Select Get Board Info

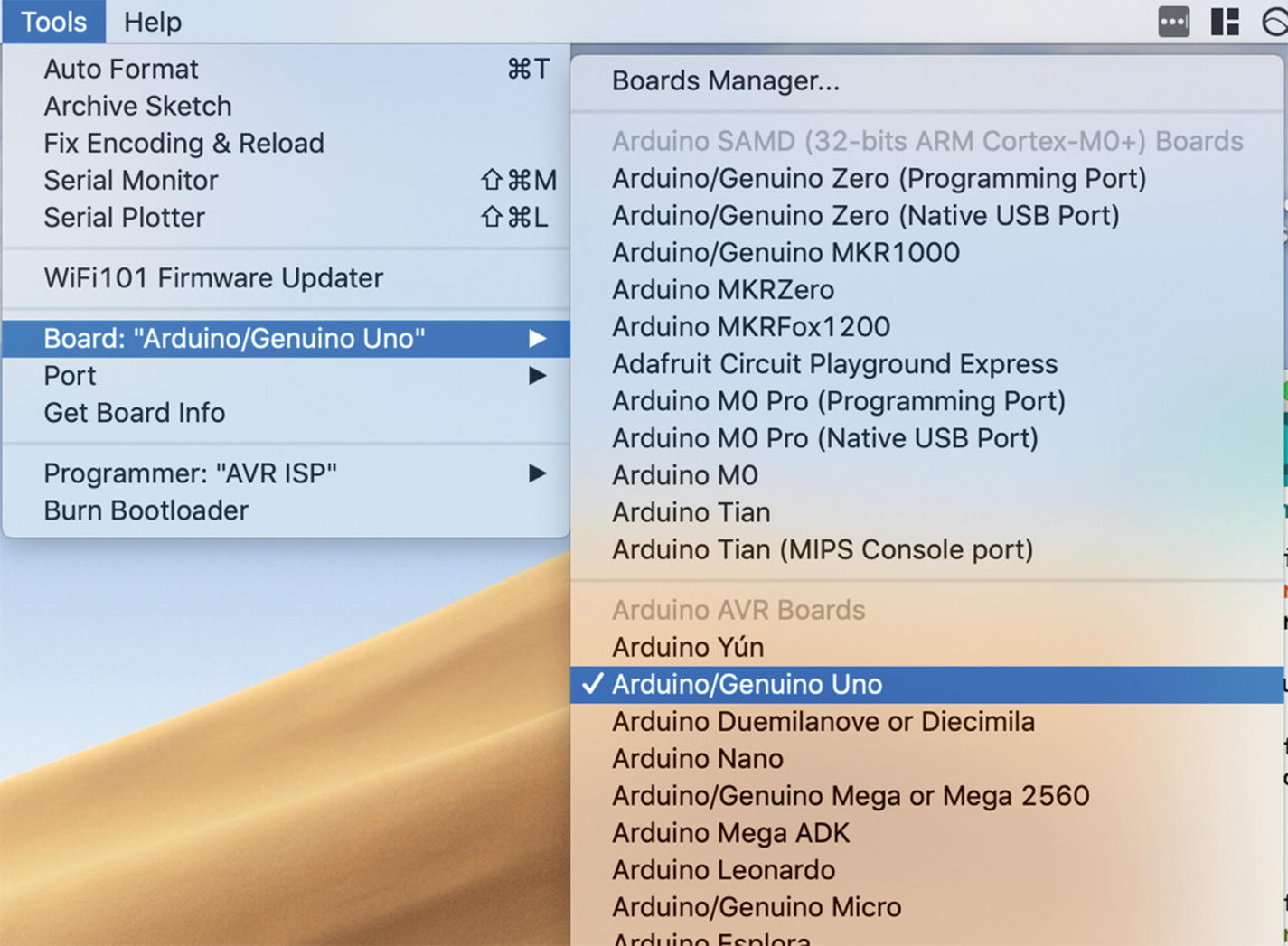[286, 412]
